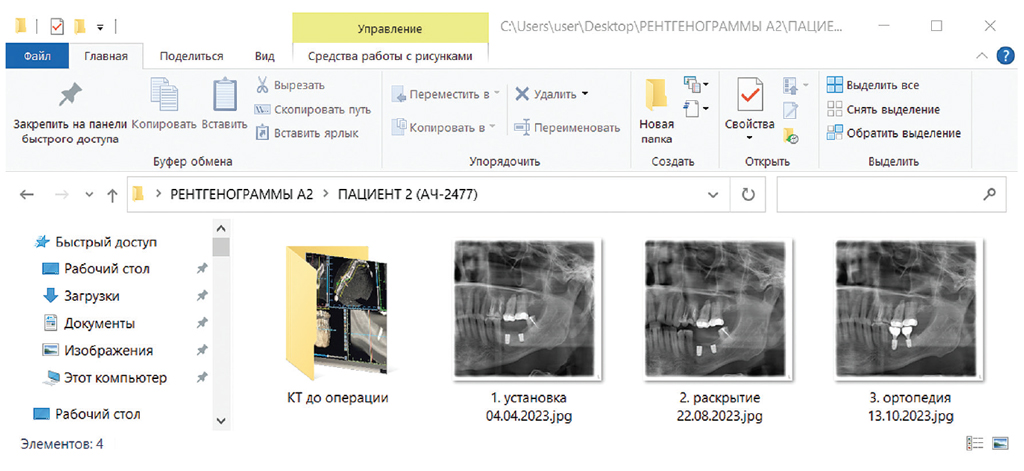Refresh the folder view
The height and width of the screenshot is (471, 1024).
[747, 194]
